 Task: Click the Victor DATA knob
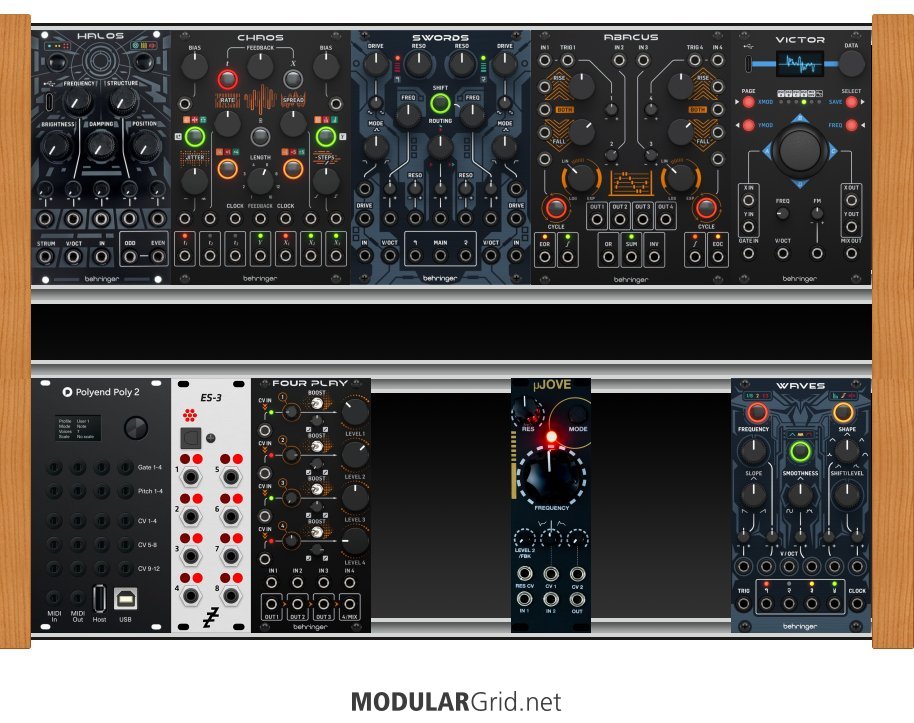point(852,64)
